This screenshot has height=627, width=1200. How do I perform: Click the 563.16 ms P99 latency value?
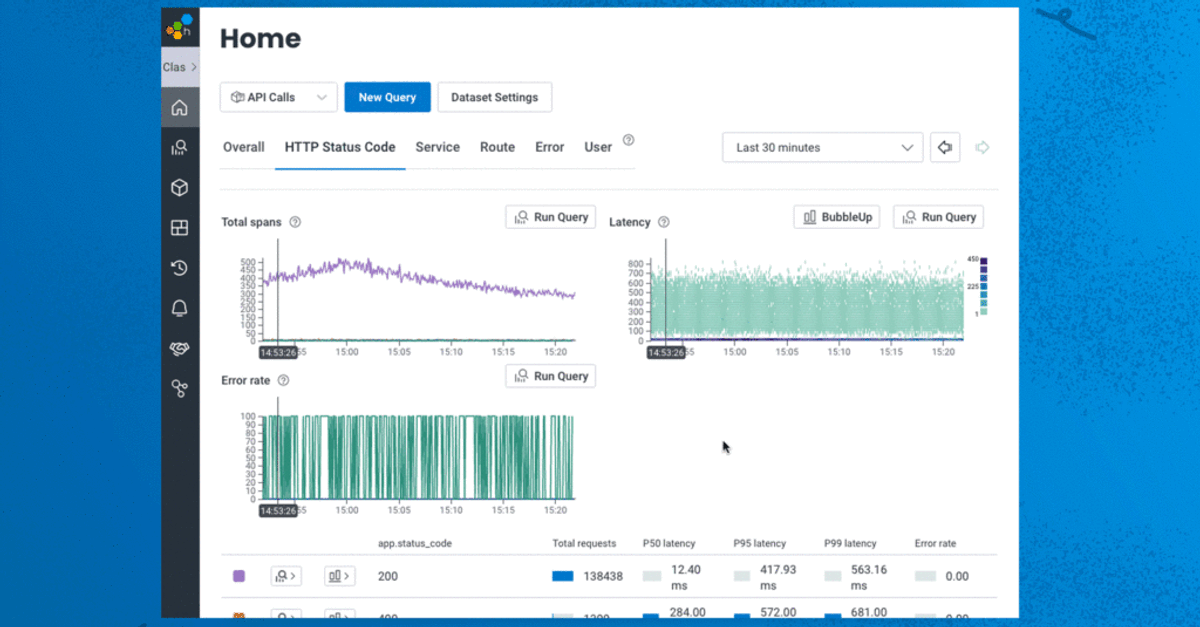[869, 576]
